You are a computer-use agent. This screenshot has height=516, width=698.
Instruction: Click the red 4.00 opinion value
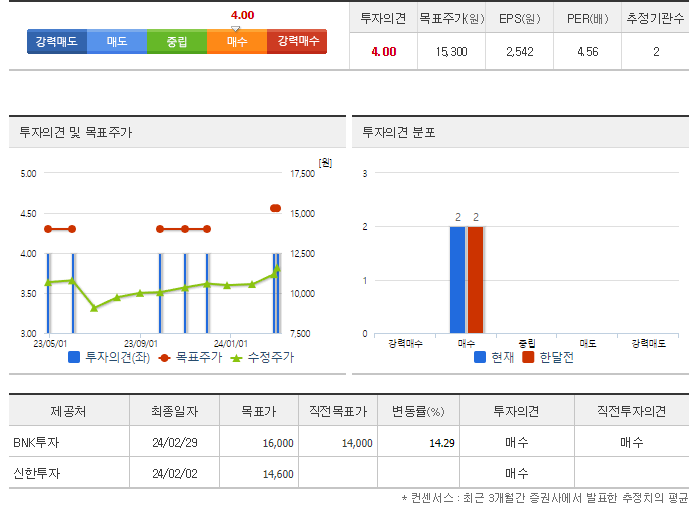pyautogui.click(x=384, y=52)
